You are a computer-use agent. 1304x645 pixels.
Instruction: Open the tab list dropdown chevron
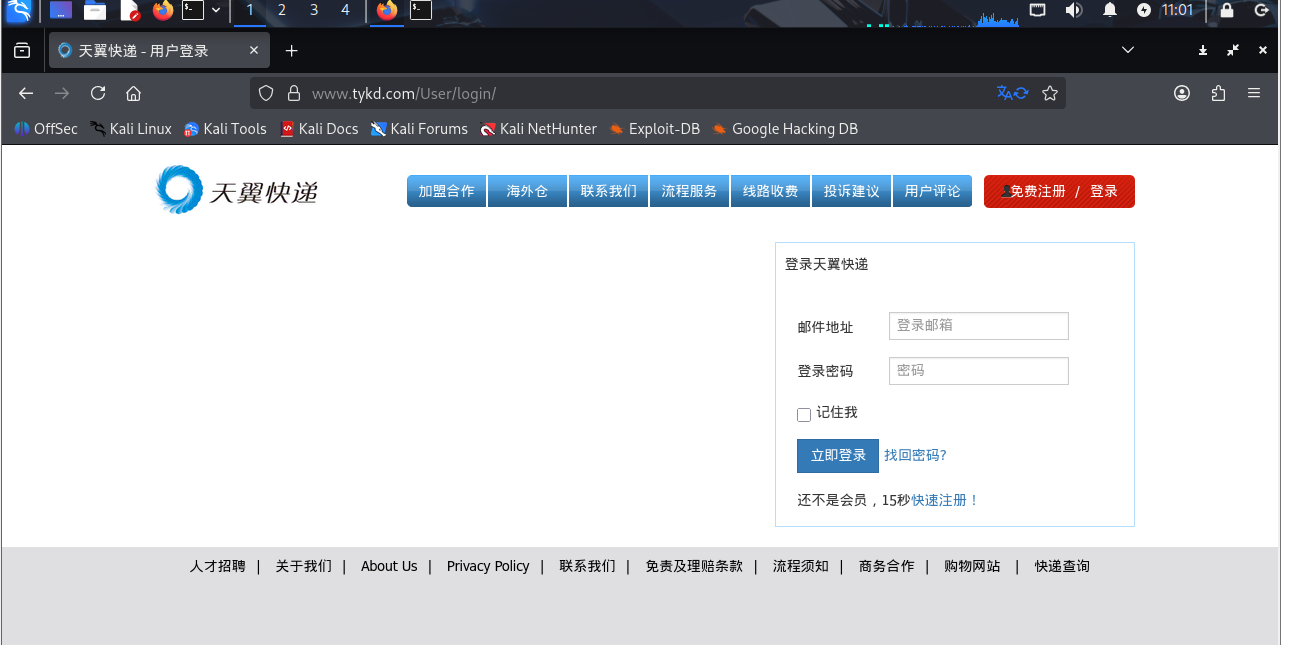tap(1128, 49)
